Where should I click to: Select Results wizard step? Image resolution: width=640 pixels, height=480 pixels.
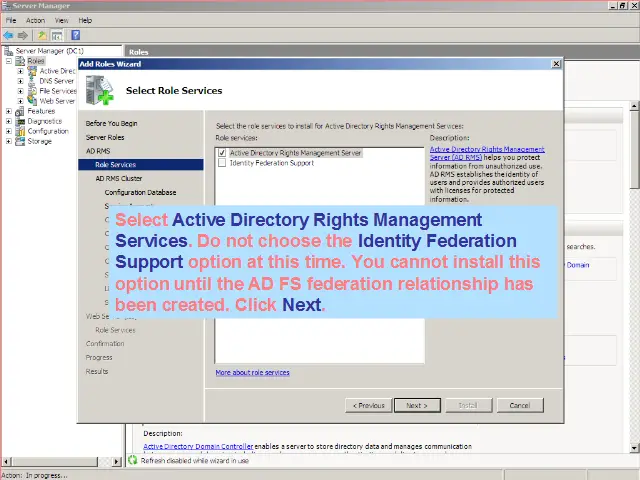tap(97, 371)
